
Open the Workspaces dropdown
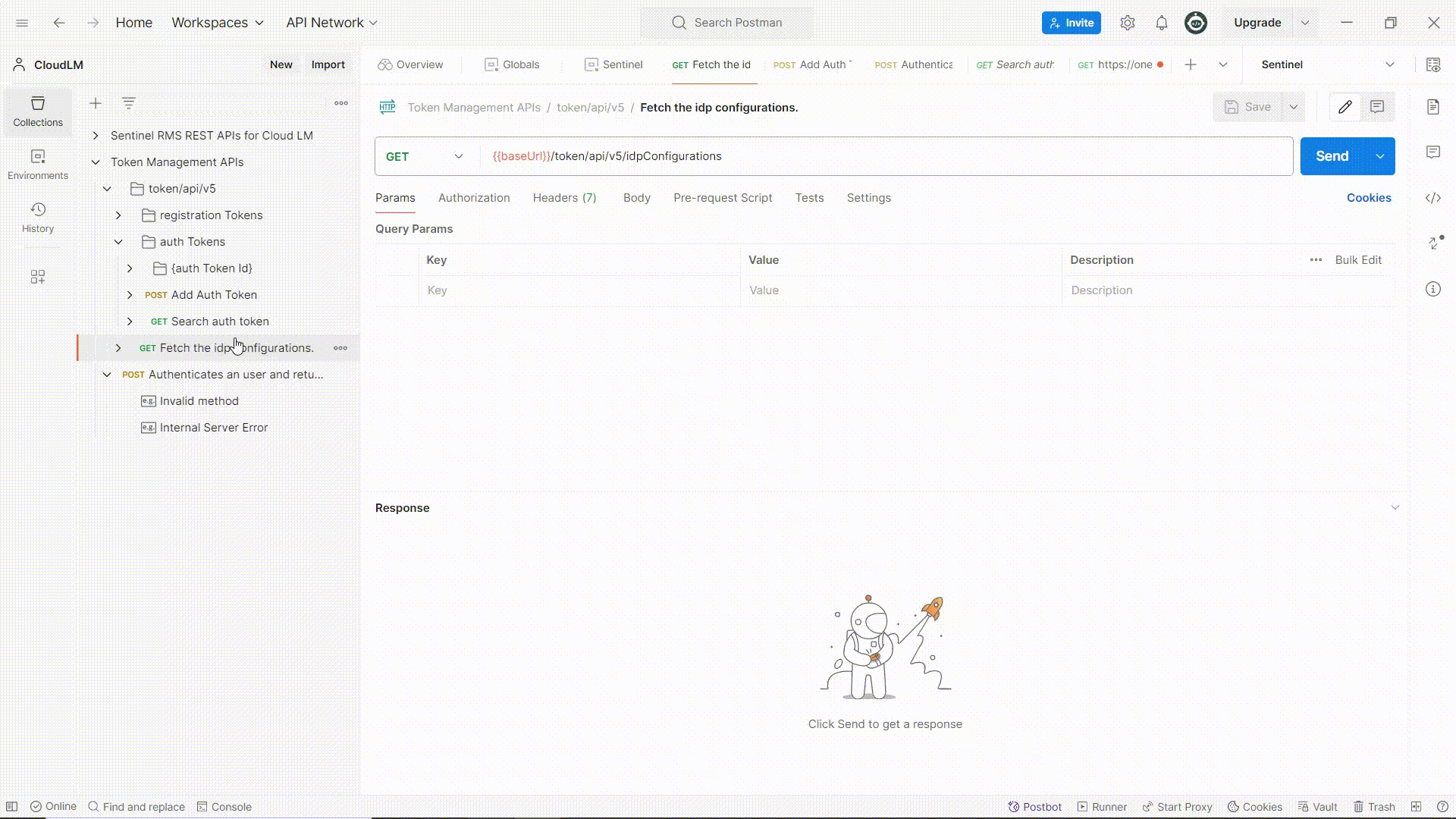click(218, 23)
